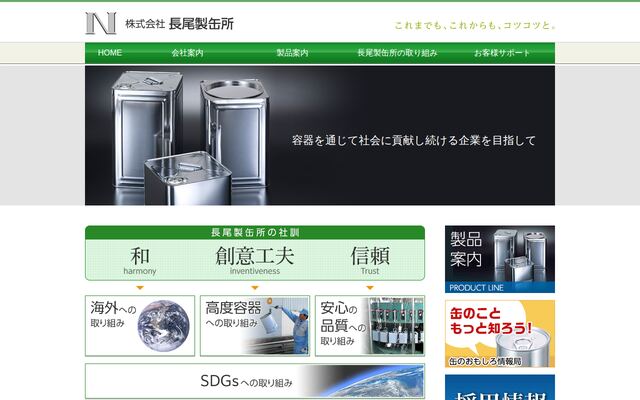Click the 創意工夫 inventiveness motto
Image resolution: width=640 pixels, height=400 pixels.
[x=255, y=260]
